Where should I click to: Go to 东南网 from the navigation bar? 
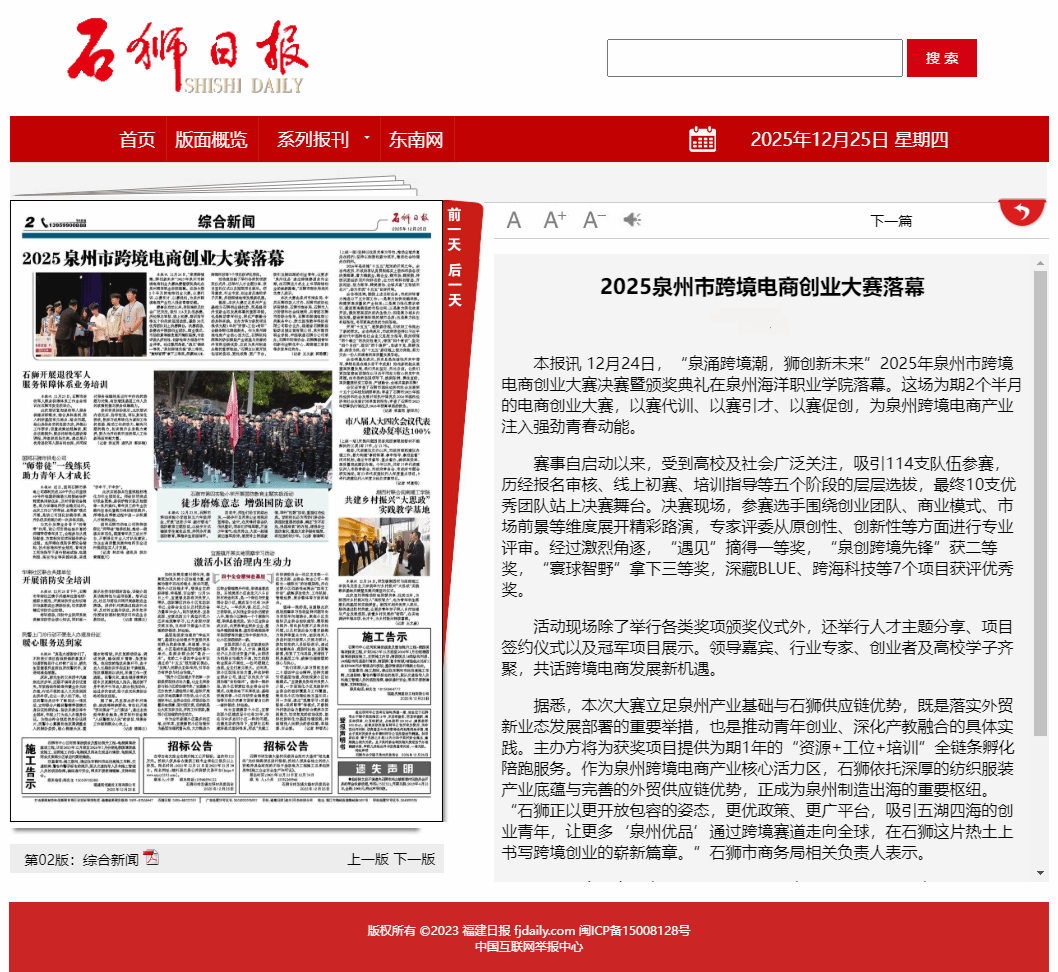pyautogui.click(x=416, y=139)
